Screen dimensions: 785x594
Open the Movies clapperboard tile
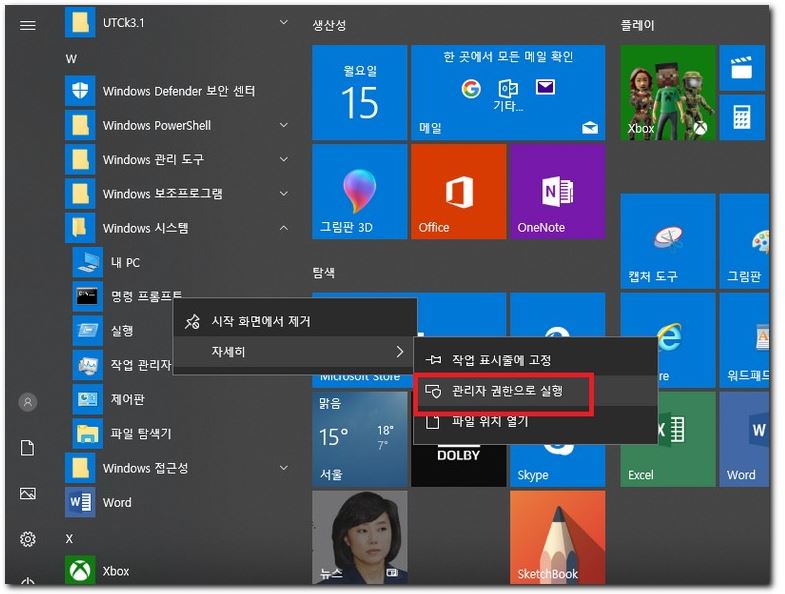click(x=742, y=68)
